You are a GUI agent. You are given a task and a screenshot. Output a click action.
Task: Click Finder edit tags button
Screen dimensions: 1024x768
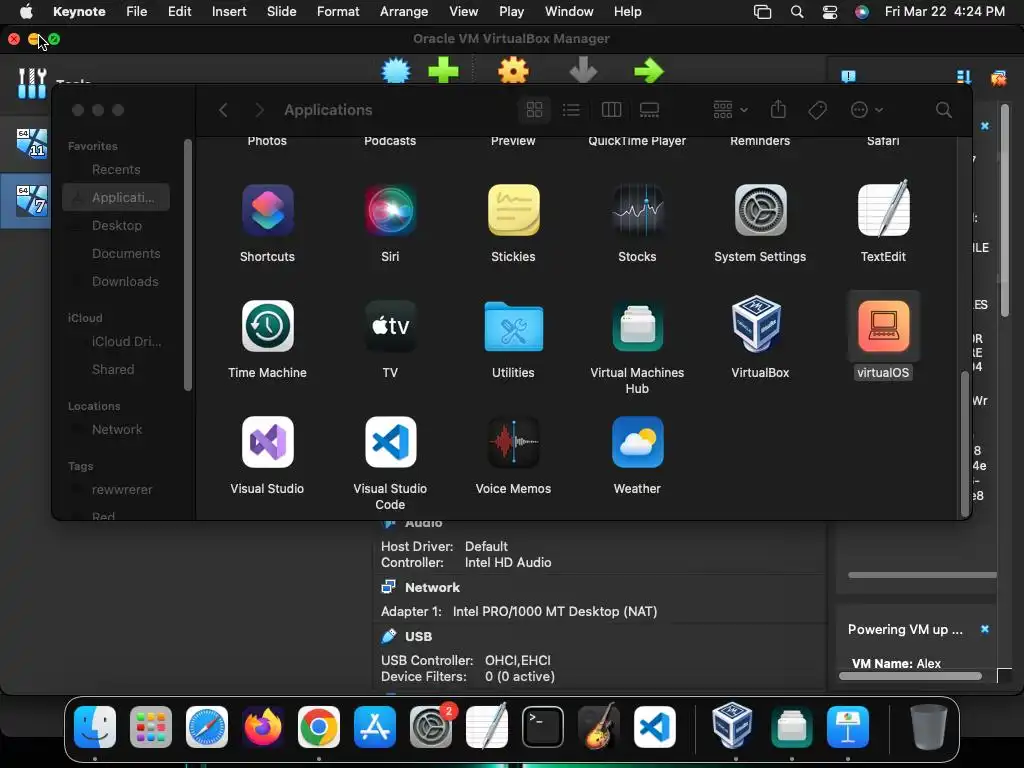coord(818,110)
